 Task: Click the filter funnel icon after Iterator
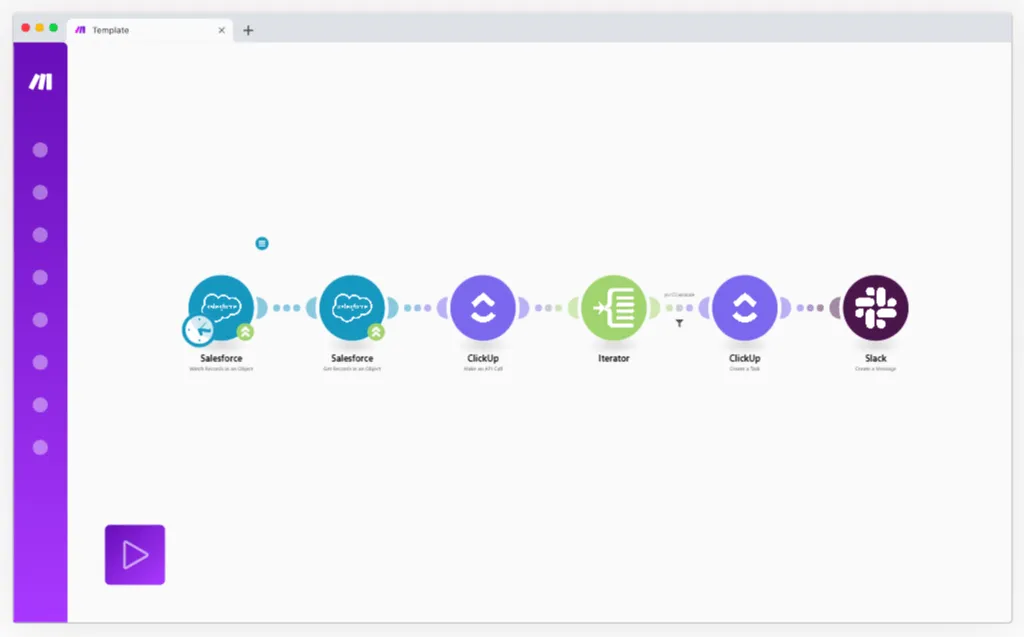click(679, 323)
